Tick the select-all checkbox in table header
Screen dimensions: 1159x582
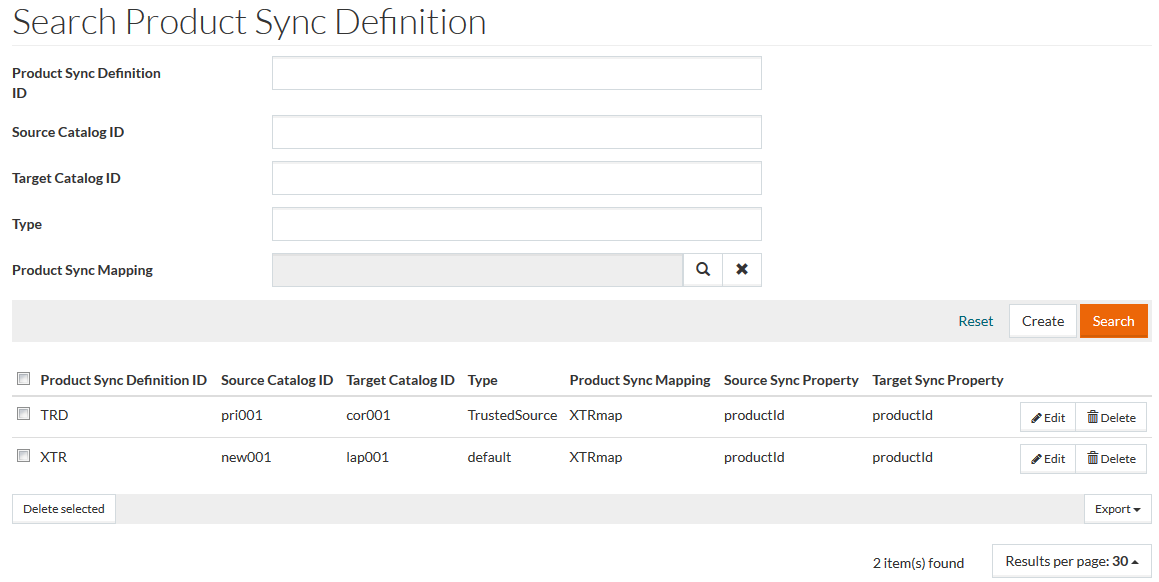[23, 379]
